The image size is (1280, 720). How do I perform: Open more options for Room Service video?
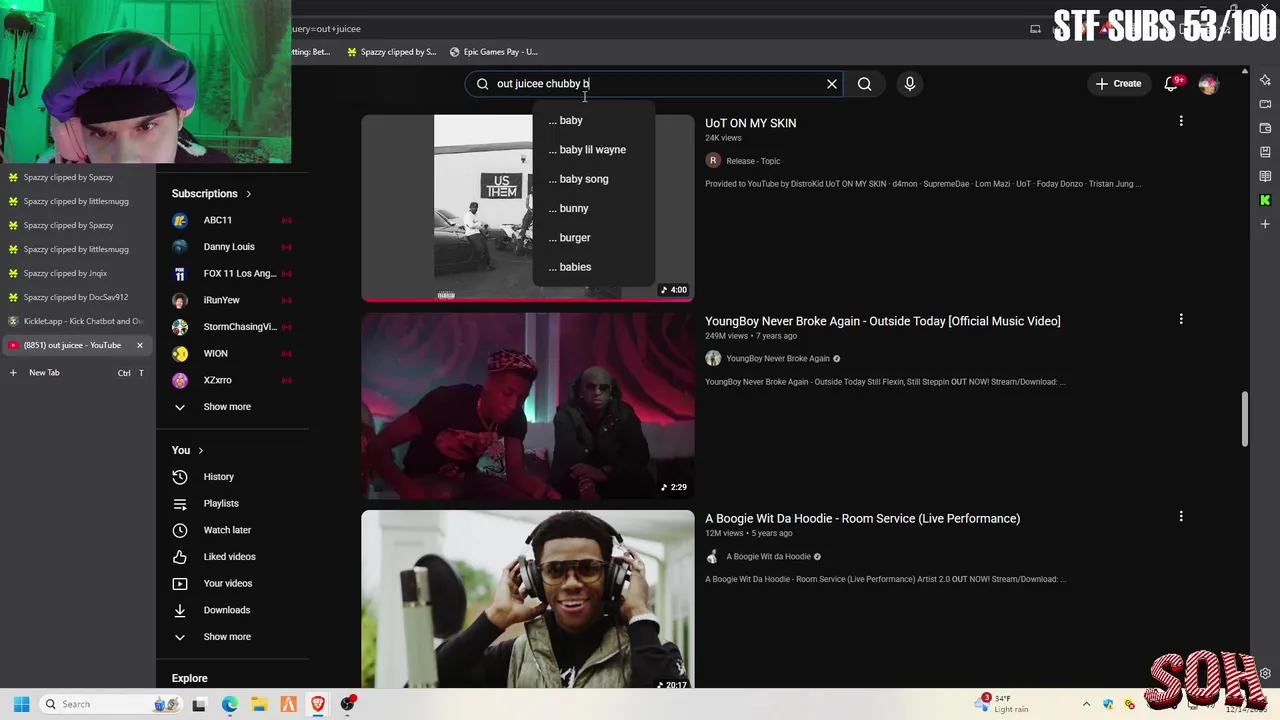[x=1181, y=517]
